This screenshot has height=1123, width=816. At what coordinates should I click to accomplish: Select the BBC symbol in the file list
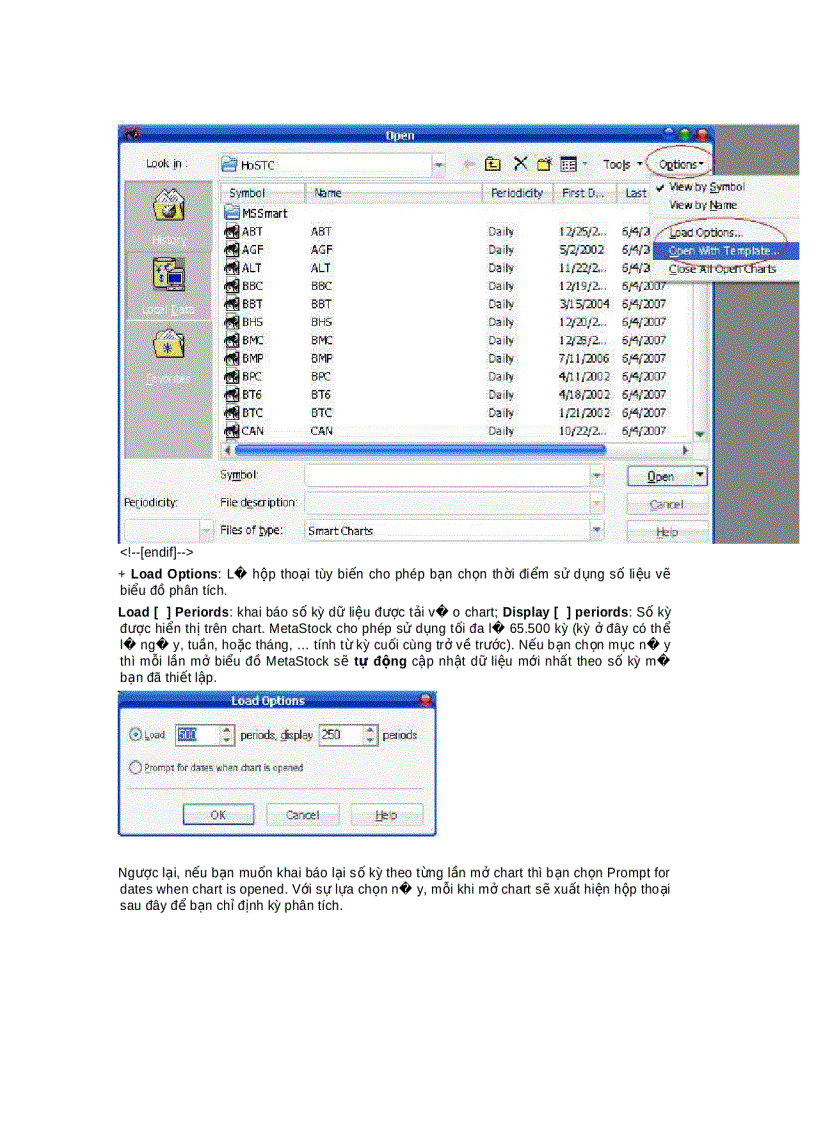click(x=249, y=286)
